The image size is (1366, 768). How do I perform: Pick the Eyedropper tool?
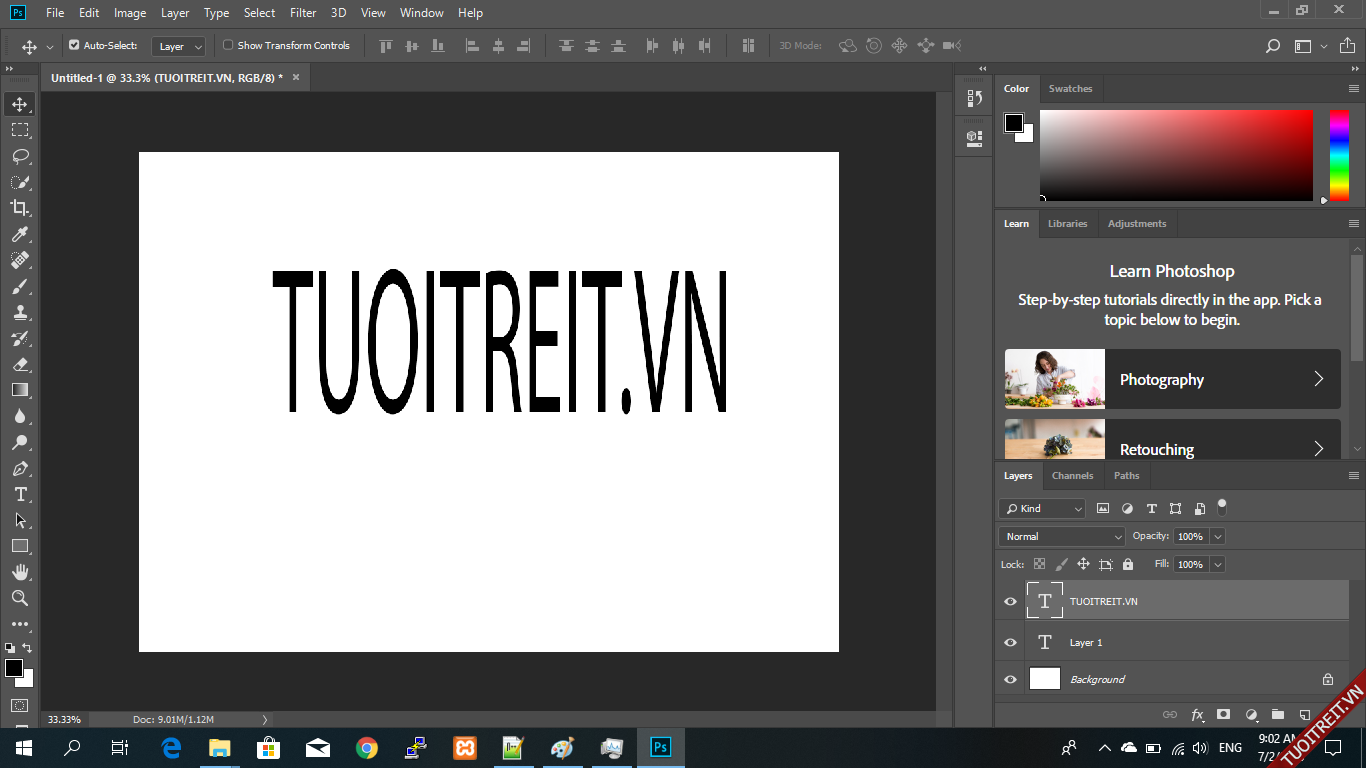click(x=20, y=234)
